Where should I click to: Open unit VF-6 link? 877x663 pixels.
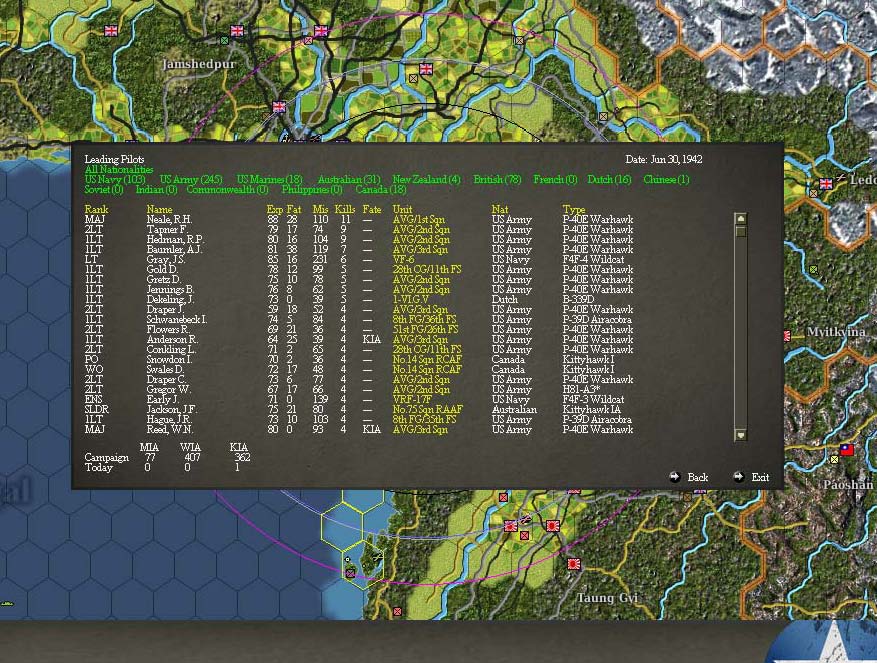point(403,260)
